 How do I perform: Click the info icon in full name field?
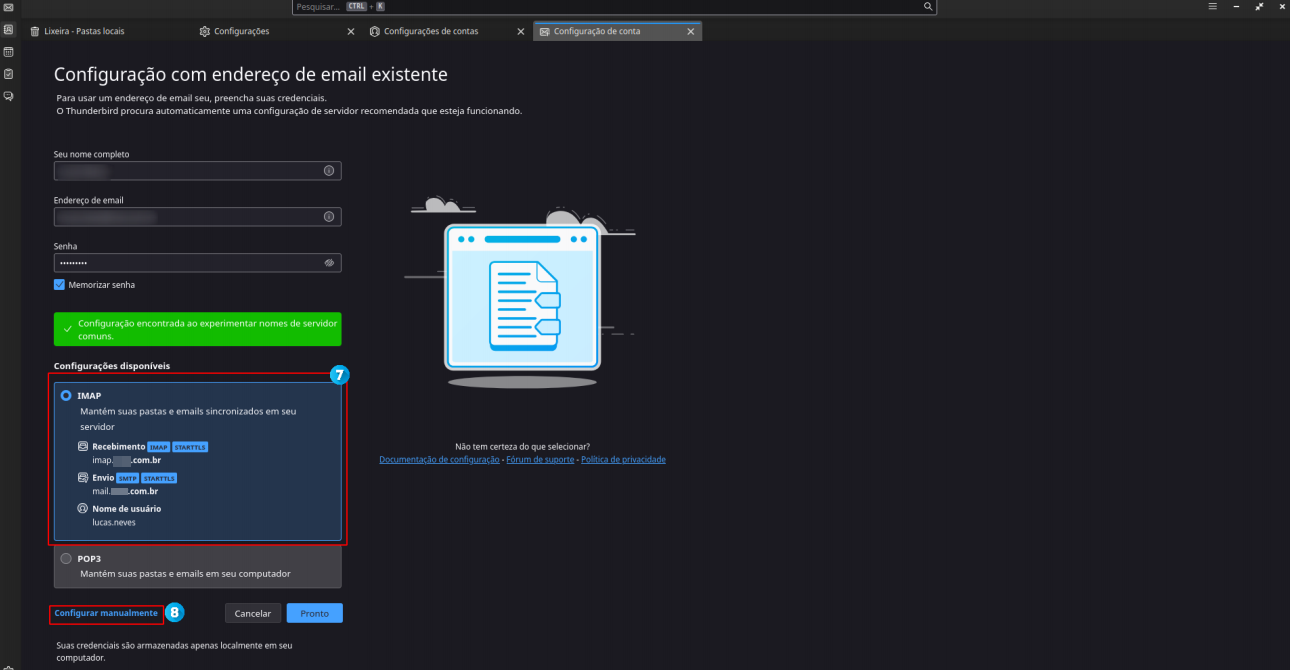pos(328,171)
